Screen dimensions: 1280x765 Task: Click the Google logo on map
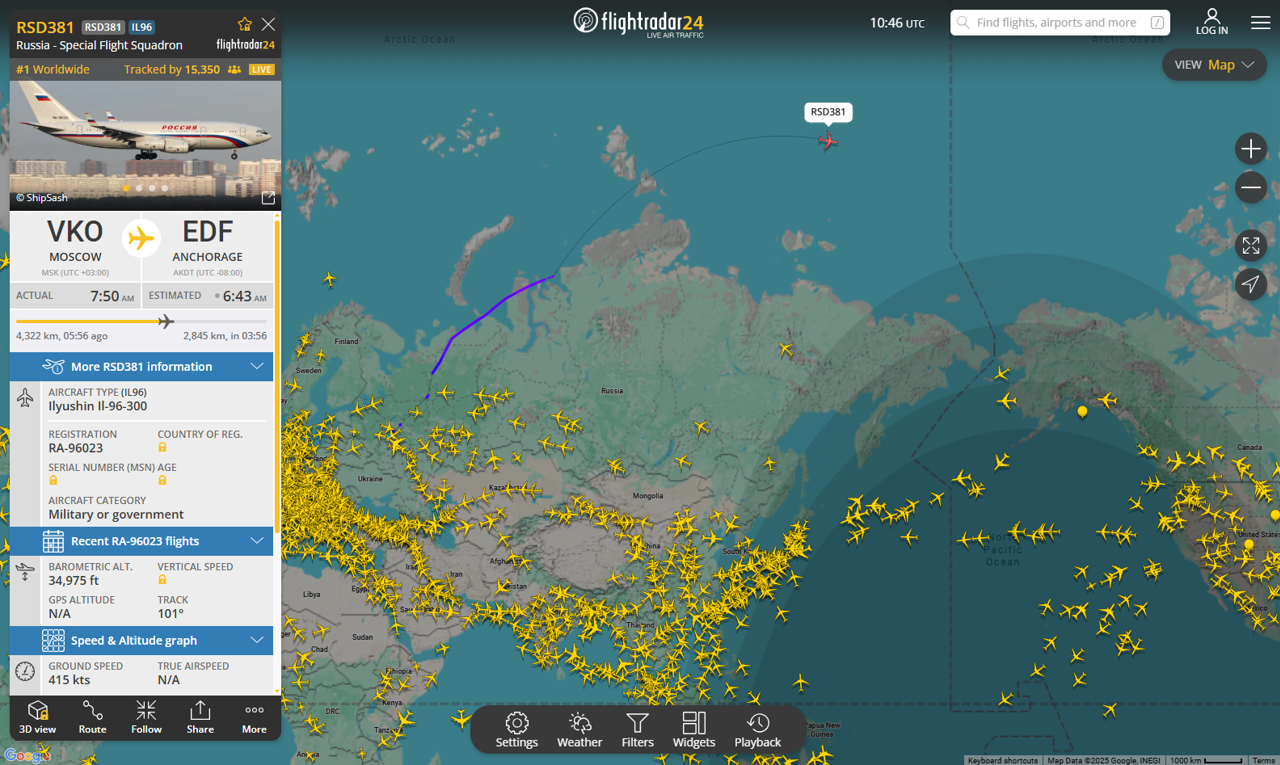[x=26, y=756]
